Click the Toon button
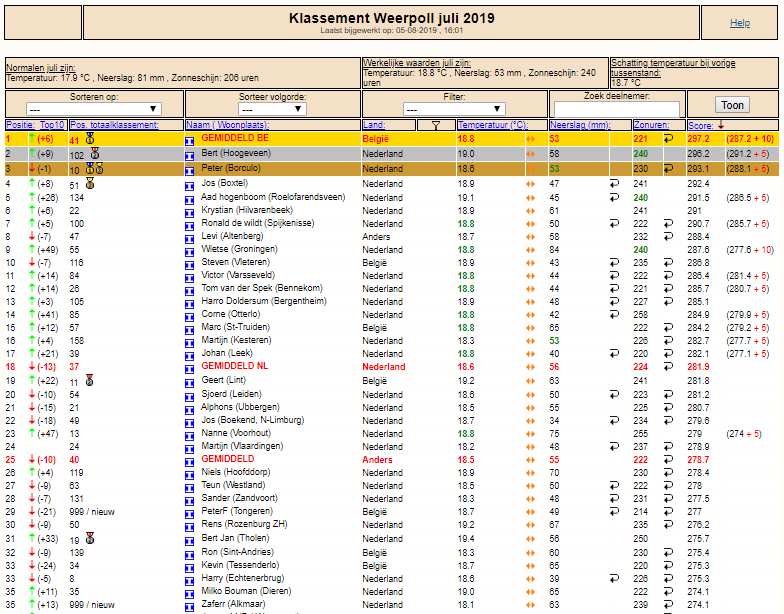 click(x=732, y=105)
